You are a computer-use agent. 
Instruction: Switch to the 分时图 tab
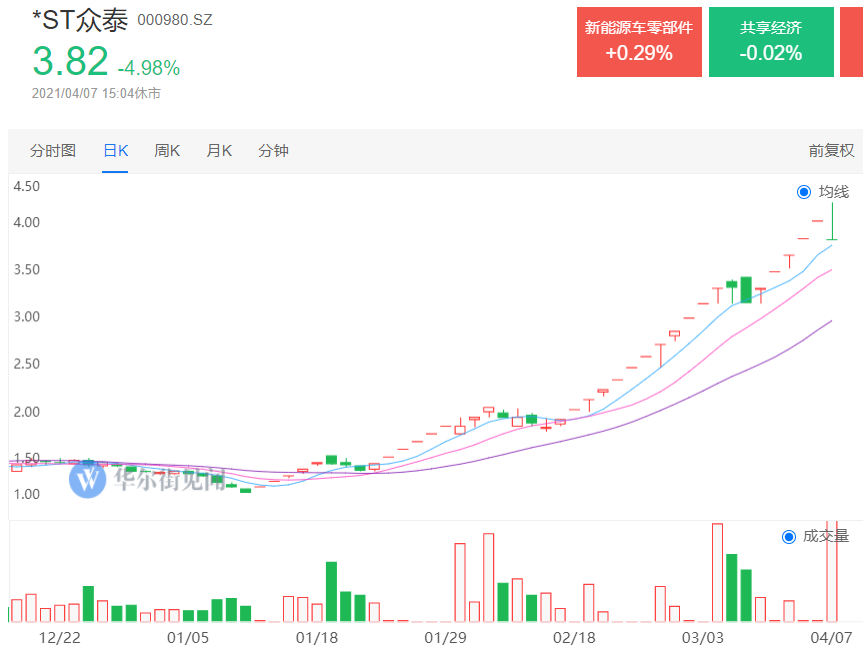click(x=53, y=150)
